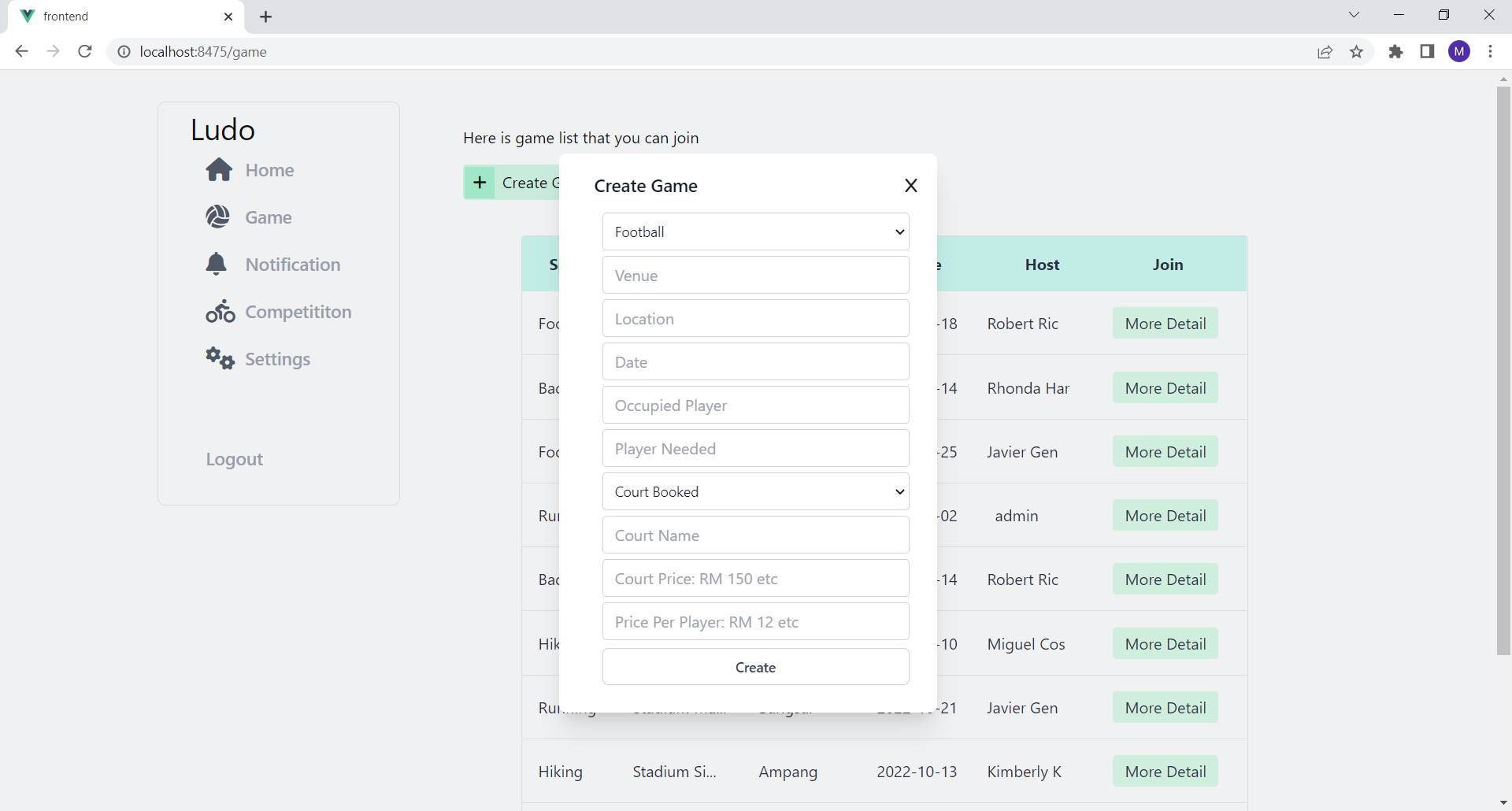
Task: Click the Create button in the modal
Action: pos(755,667)
